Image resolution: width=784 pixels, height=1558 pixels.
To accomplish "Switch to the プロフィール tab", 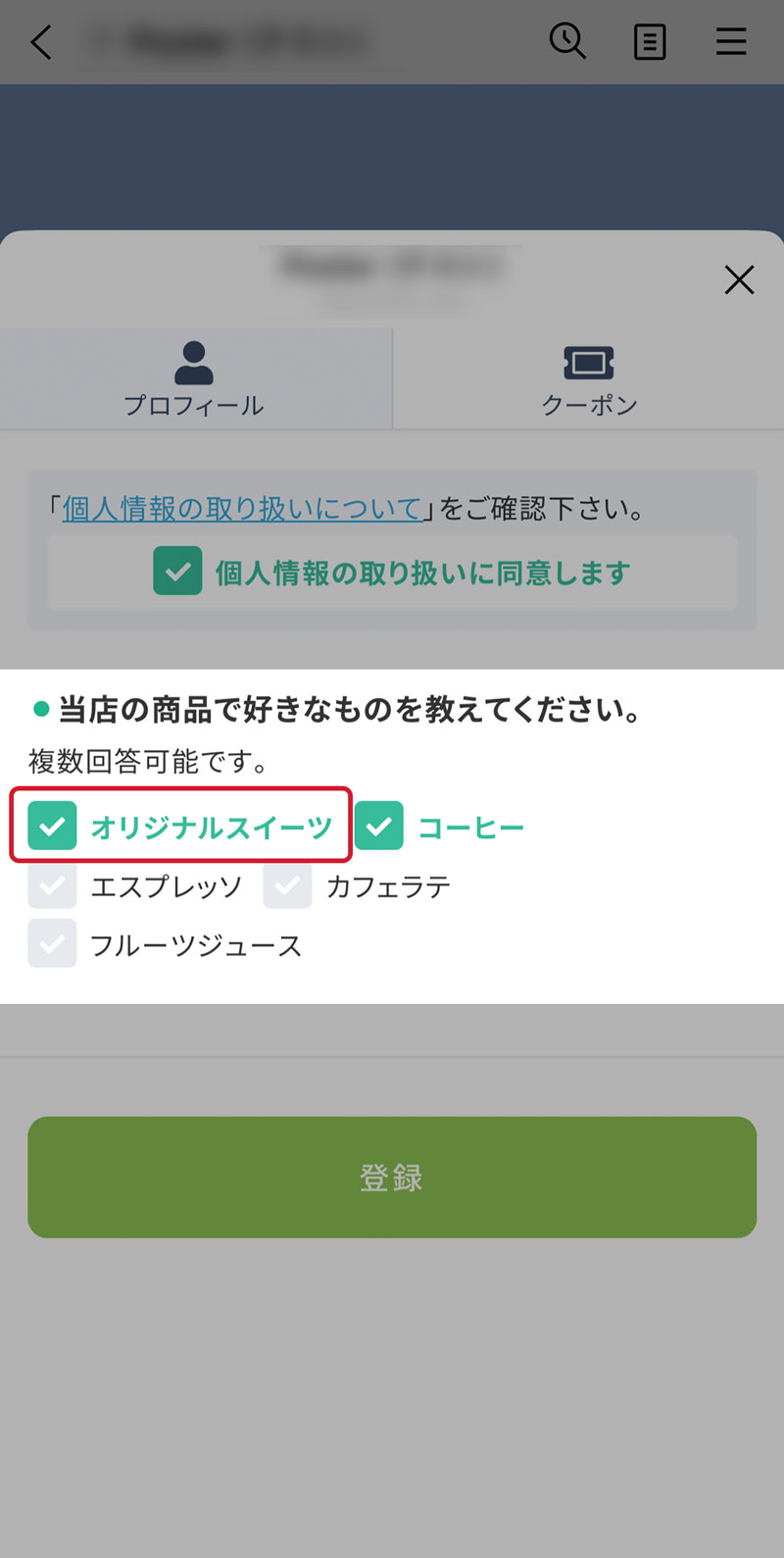I will pos(194,405).
